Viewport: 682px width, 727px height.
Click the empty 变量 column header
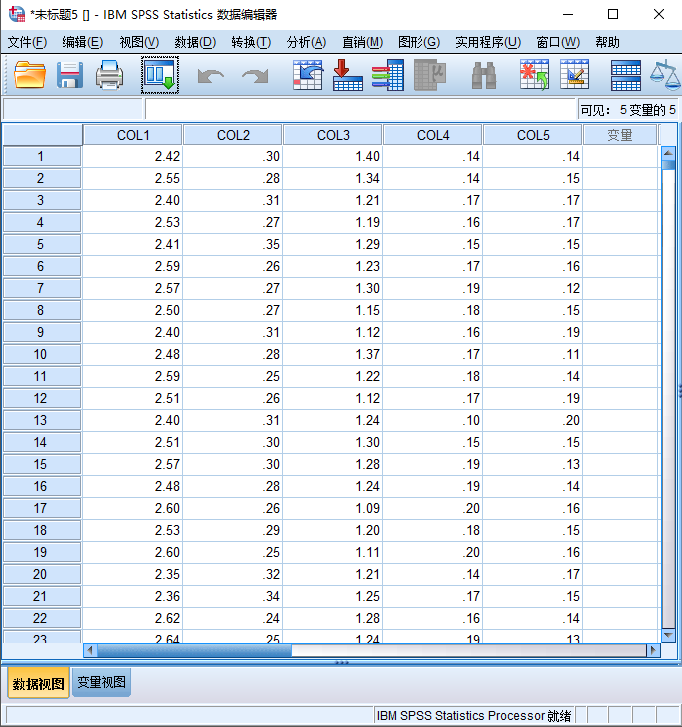click(620, 135)
